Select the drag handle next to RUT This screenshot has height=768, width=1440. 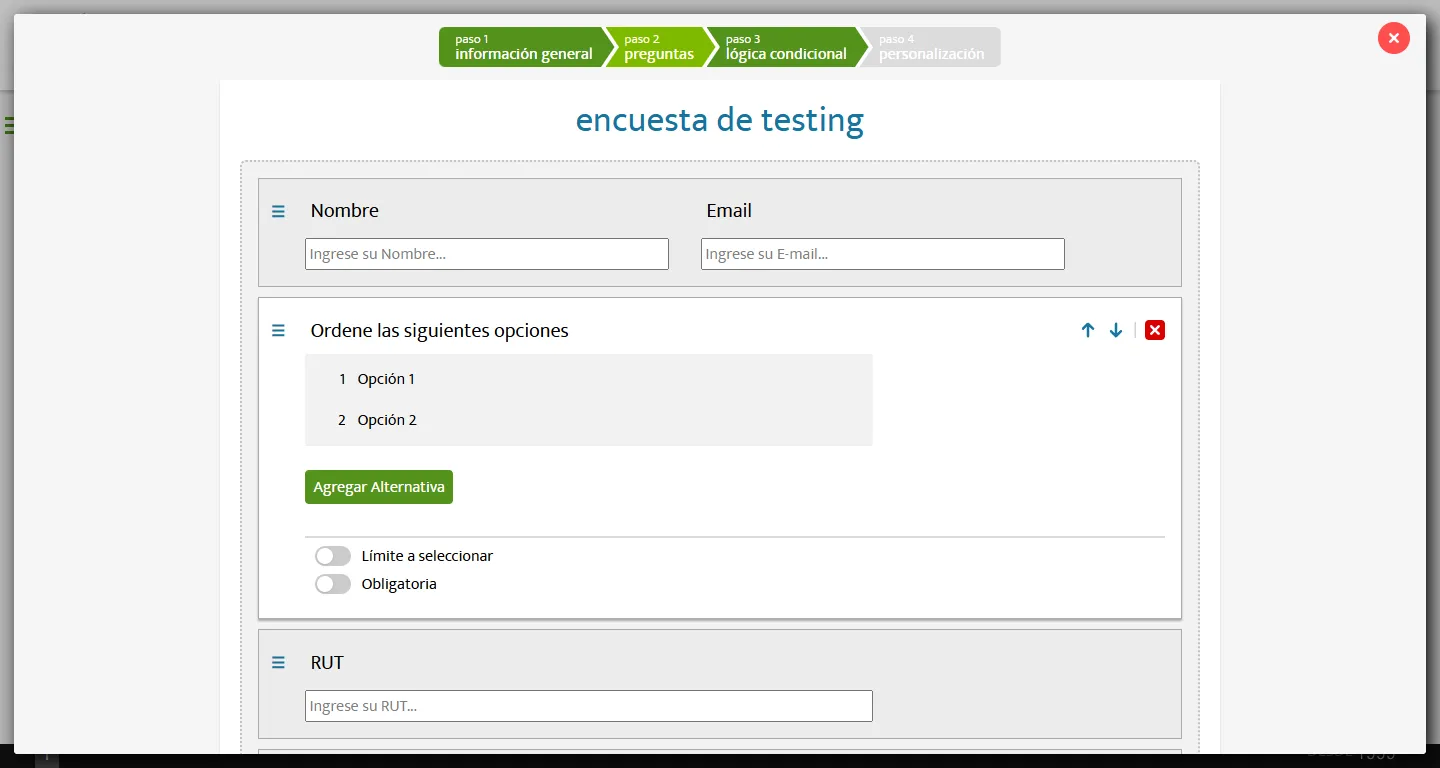[x=278, y=662]
